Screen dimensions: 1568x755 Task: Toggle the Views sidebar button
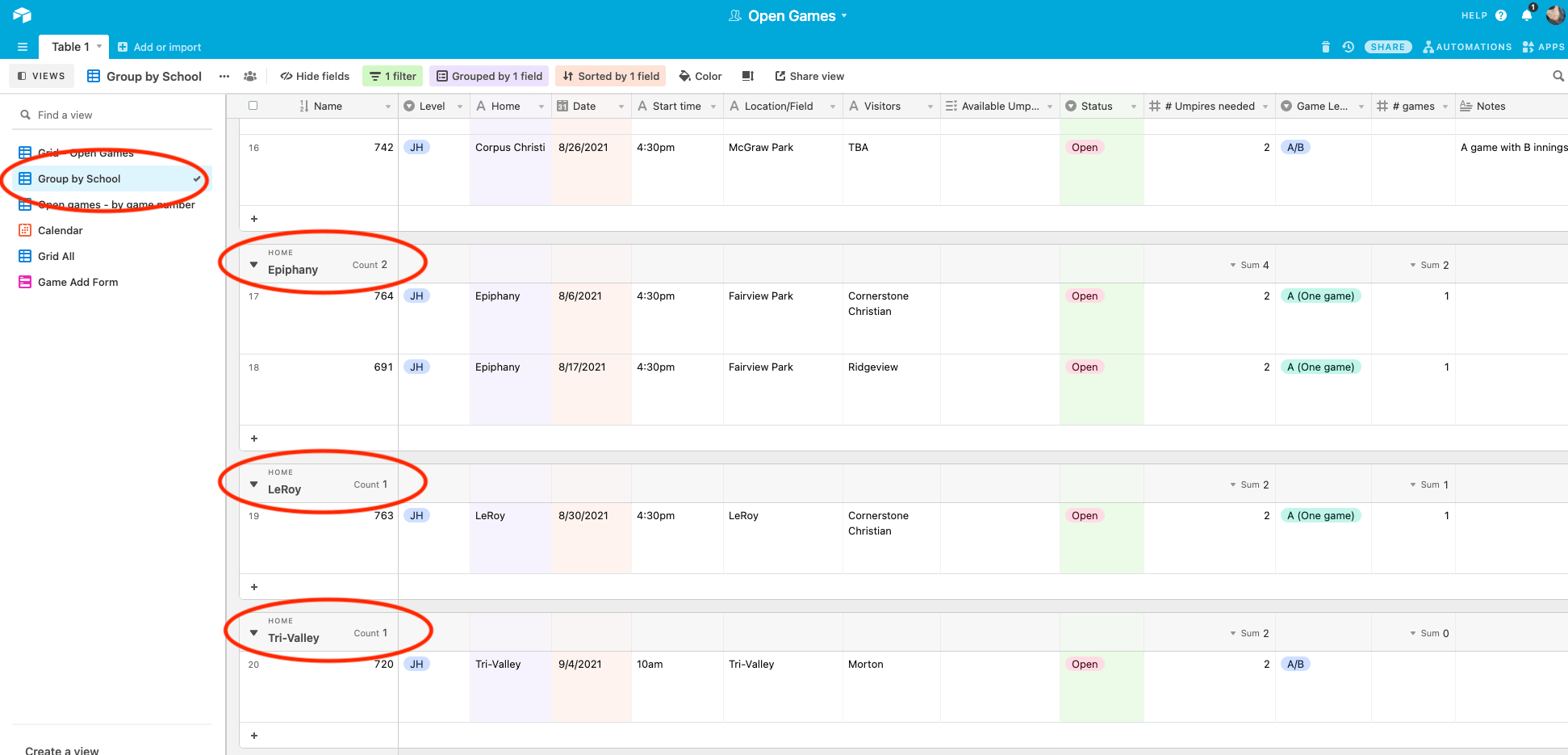coord(41,76)
